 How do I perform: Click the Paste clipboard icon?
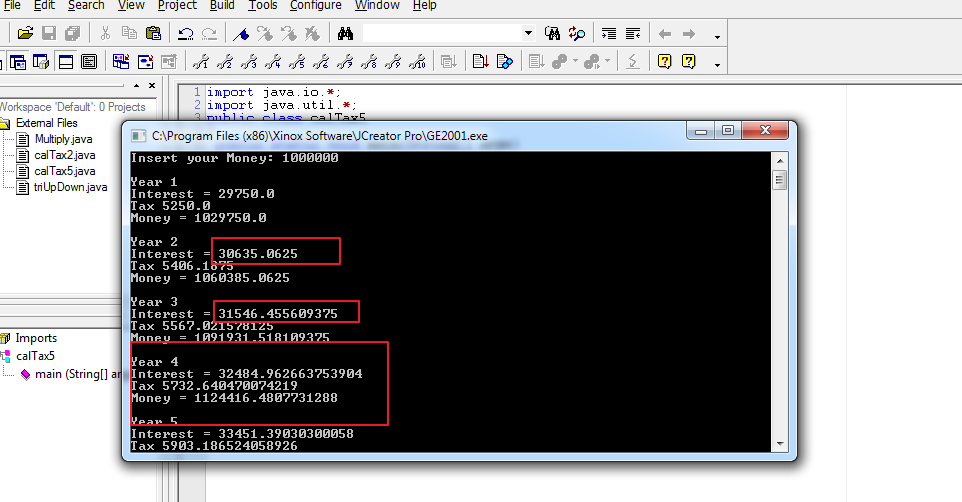153,33
